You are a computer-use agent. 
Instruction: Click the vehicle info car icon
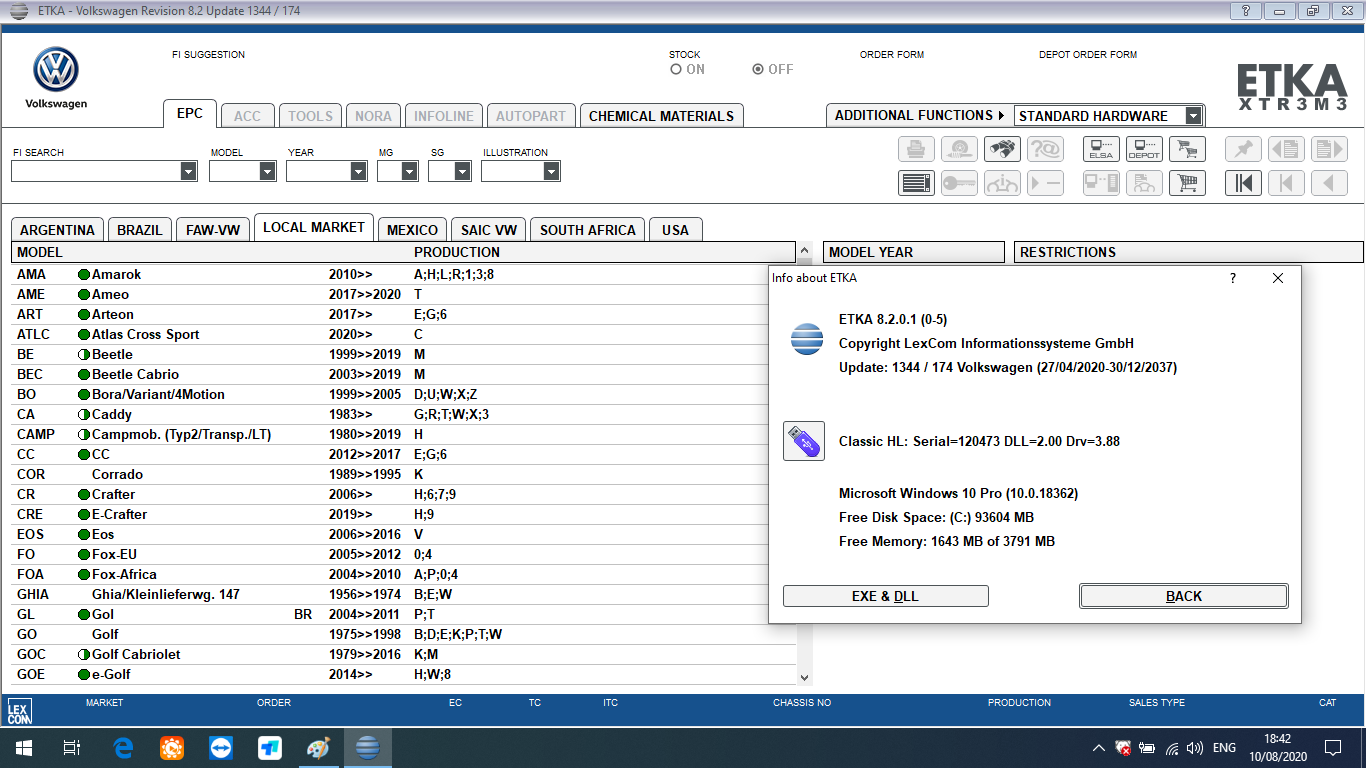pos(1002,183)
